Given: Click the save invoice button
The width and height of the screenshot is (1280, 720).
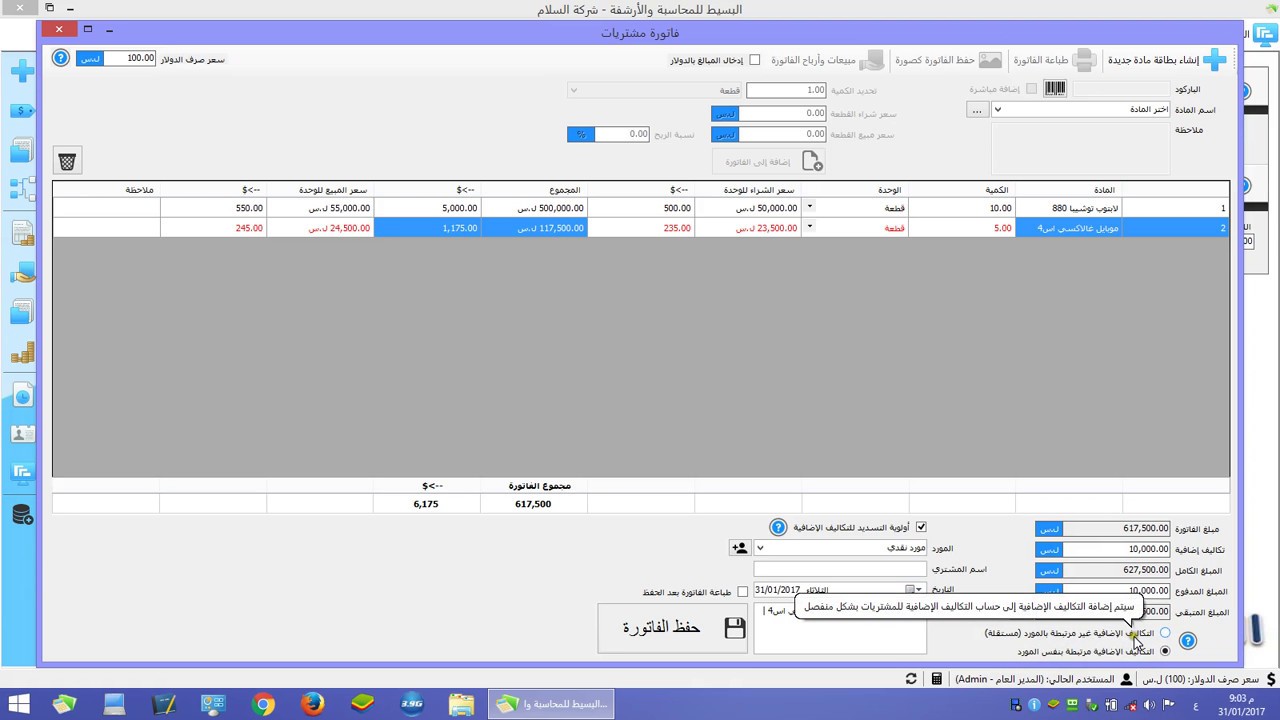Looking at the screenshot, I should [x=672, y=628].
